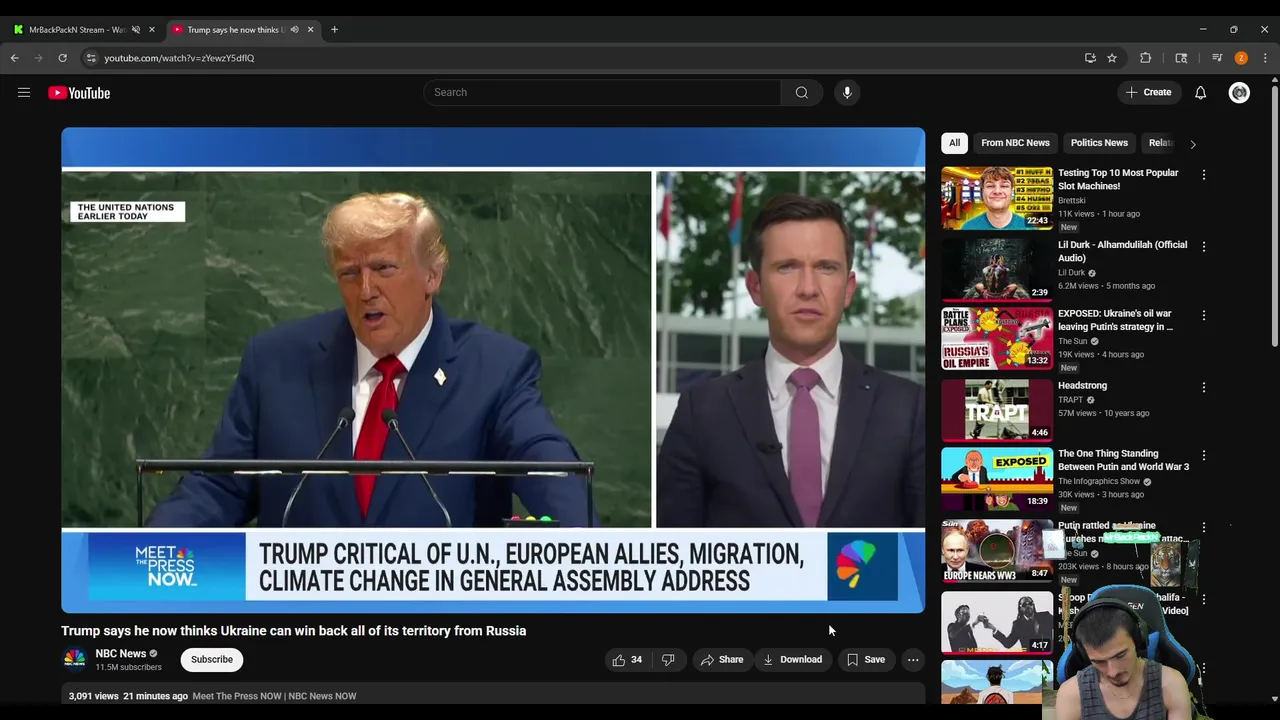Click the search magnifier button
Image resolution: width=1280 pixels, height=720 pixels.
801,93
